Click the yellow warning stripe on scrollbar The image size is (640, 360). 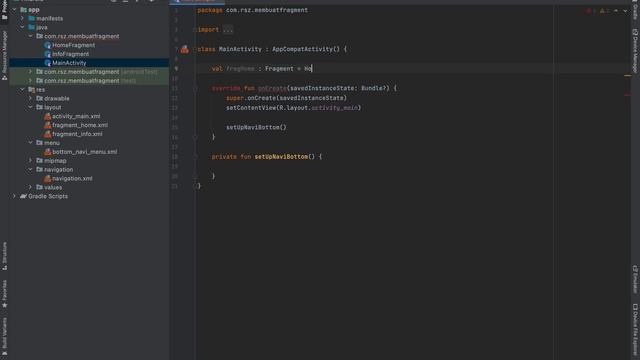tap(628, 76)
